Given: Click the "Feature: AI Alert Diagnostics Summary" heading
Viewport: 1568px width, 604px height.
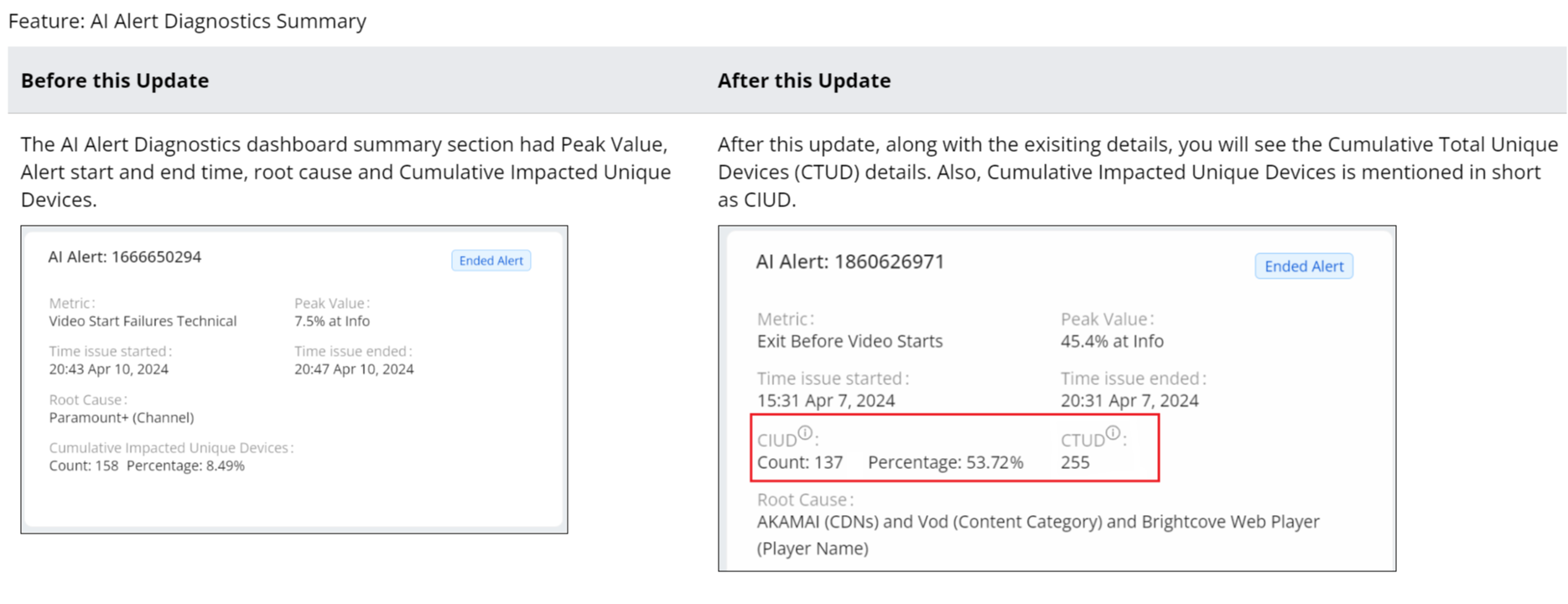Looking at the screenshot, I should coord(187,21).
